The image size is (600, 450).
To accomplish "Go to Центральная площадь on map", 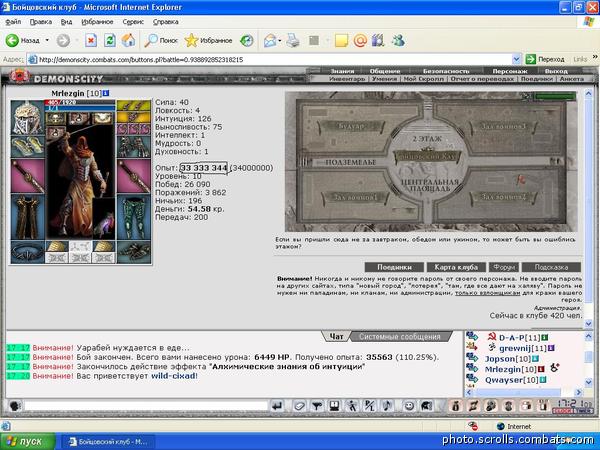I will click(x=429, y=185).
